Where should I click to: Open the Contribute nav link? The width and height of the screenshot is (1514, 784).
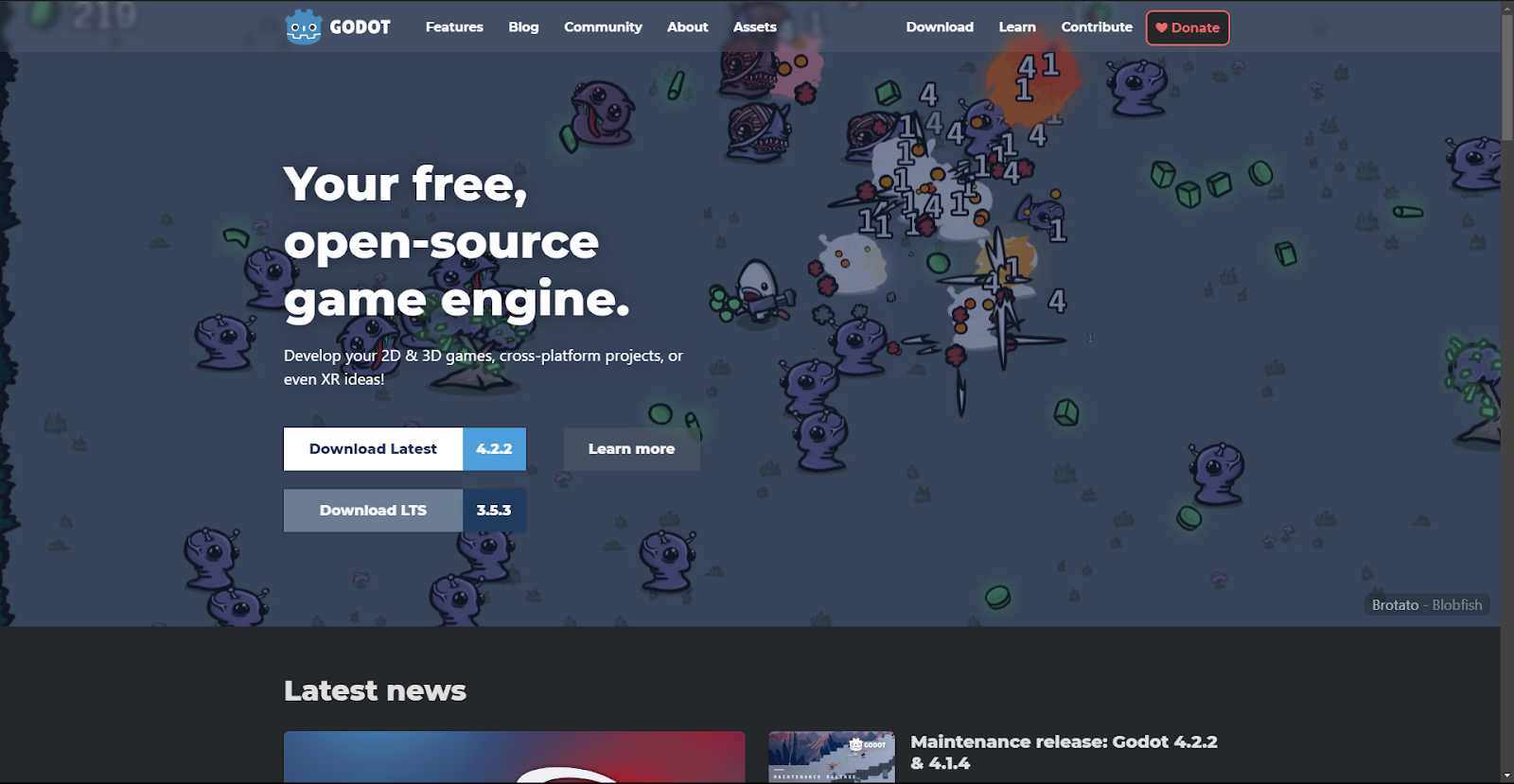1097,27
